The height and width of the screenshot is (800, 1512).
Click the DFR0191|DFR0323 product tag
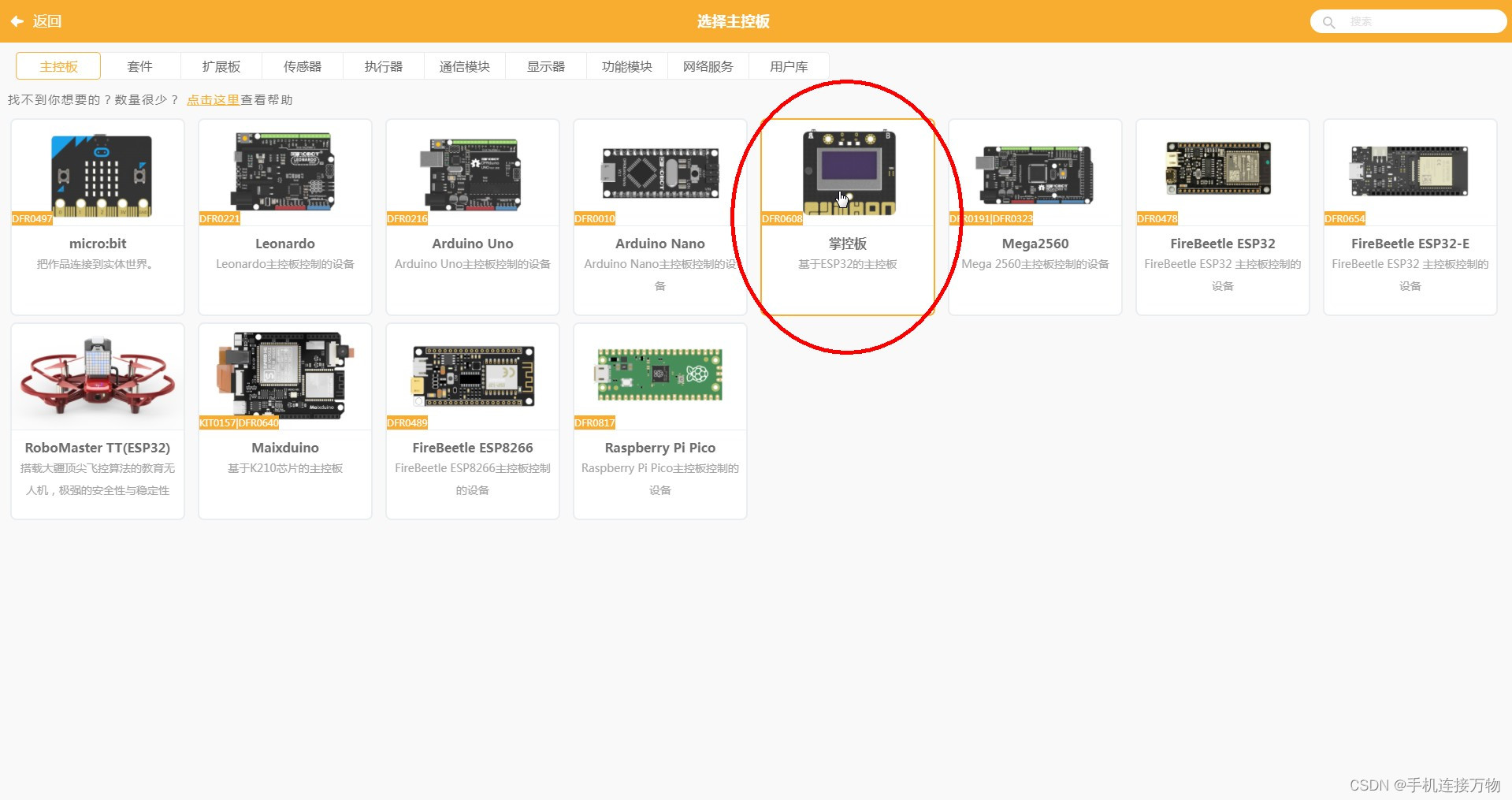pyautogui.click(x=991, y=219)
